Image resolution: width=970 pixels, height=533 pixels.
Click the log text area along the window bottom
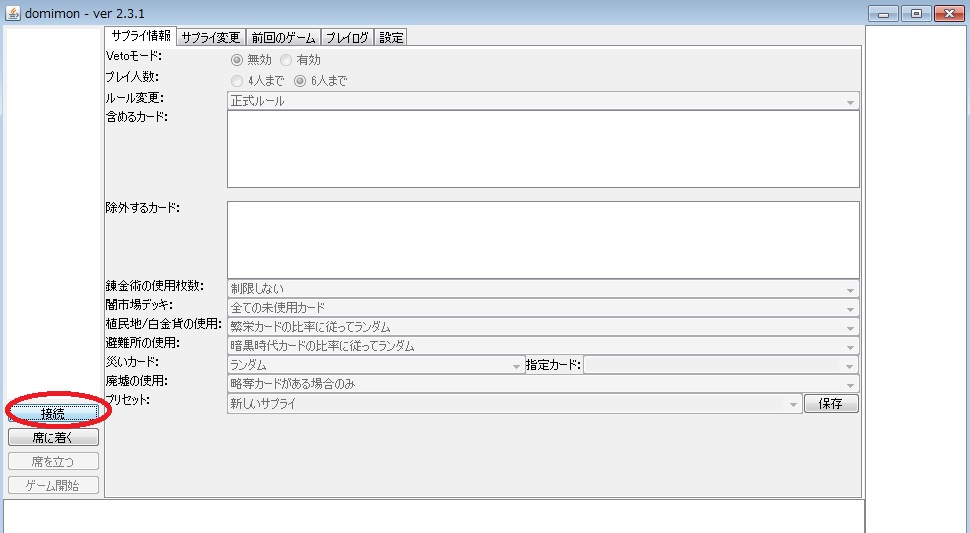[x=434, y=517]
